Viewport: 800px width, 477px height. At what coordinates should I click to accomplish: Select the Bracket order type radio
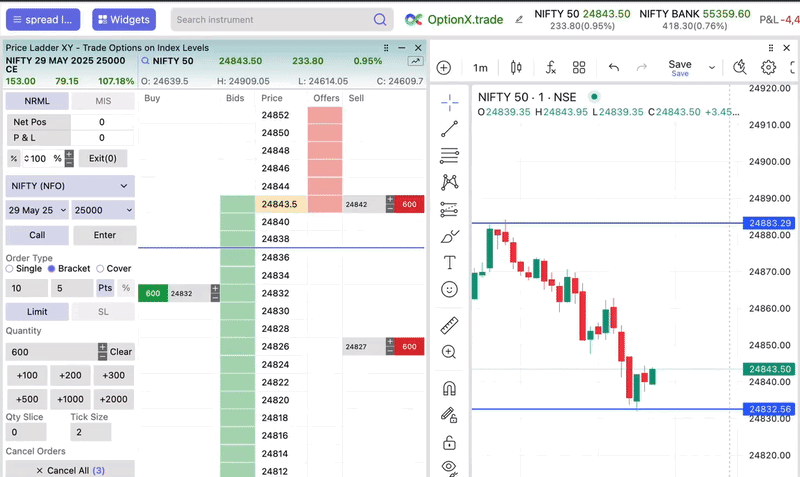click(x=52, y=268)
